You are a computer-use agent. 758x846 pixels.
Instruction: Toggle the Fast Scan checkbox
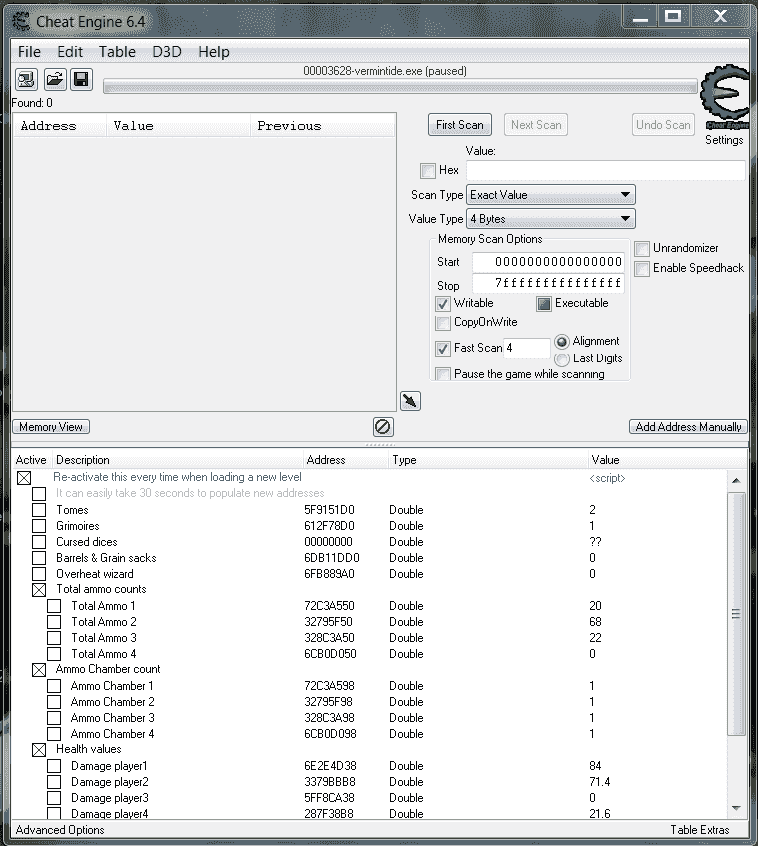click(x=443, y=349)
